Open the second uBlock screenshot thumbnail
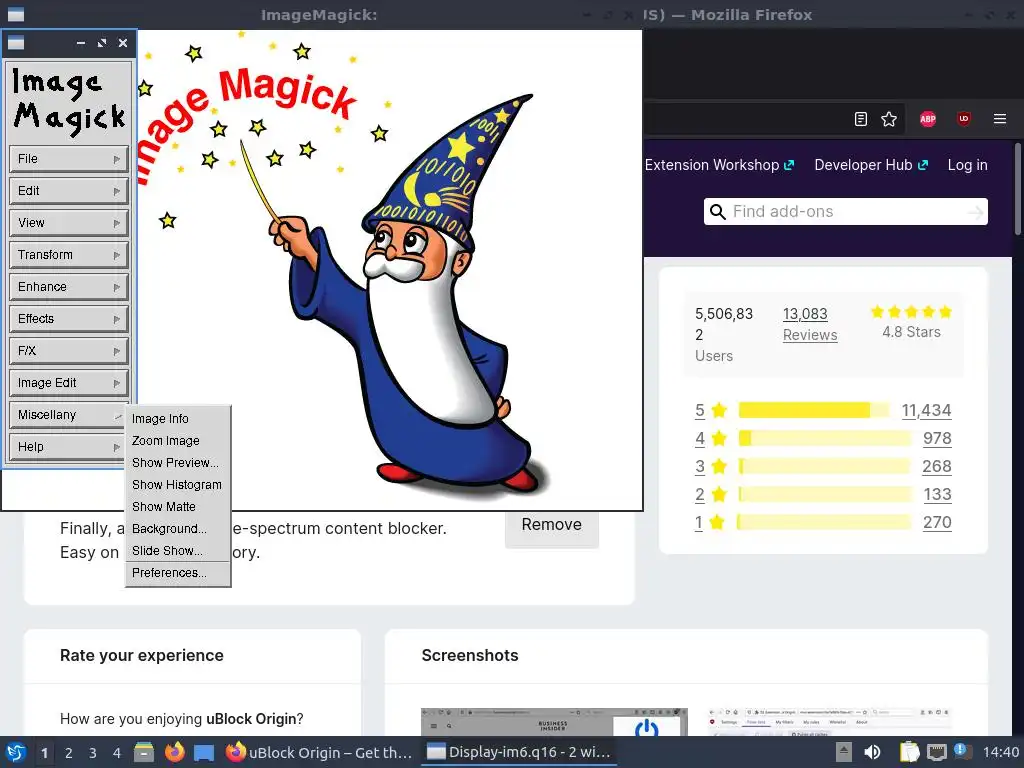1024x768 pixels. point(829,722)
